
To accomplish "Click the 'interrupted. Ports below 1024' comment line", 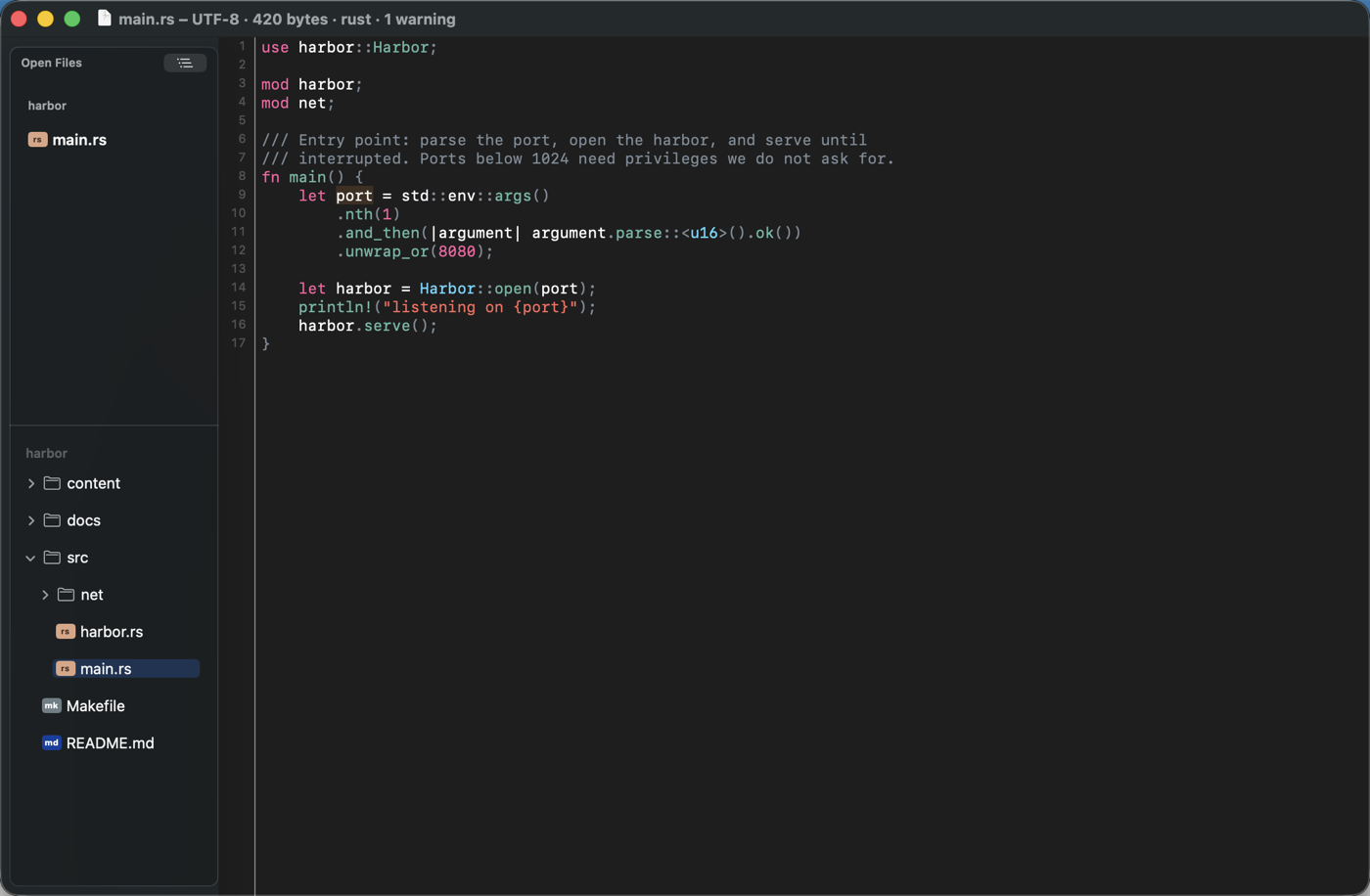I will pyautogui.click(x=577, y=158).
